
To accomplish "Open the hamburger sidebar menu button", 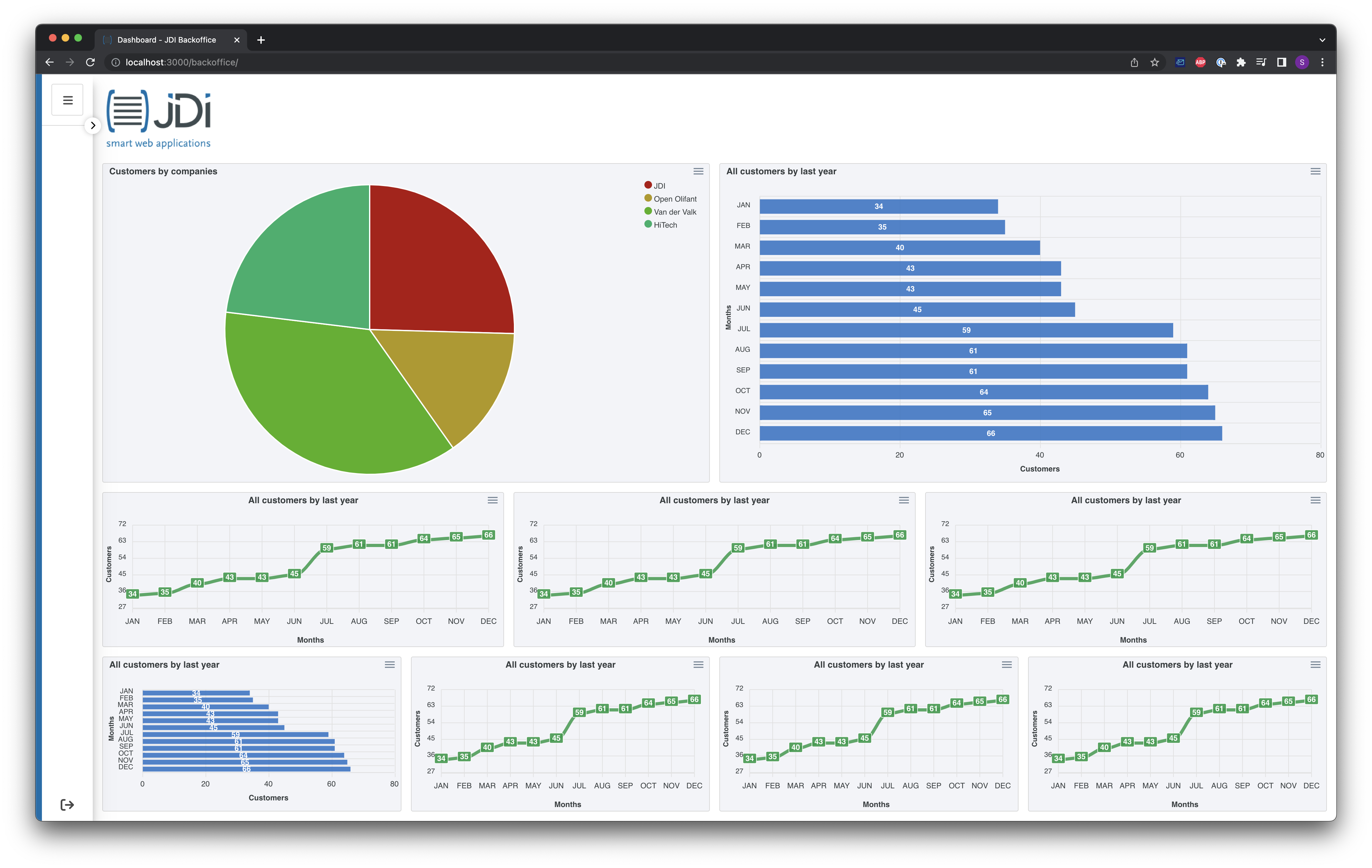I will tap(67, 100).
